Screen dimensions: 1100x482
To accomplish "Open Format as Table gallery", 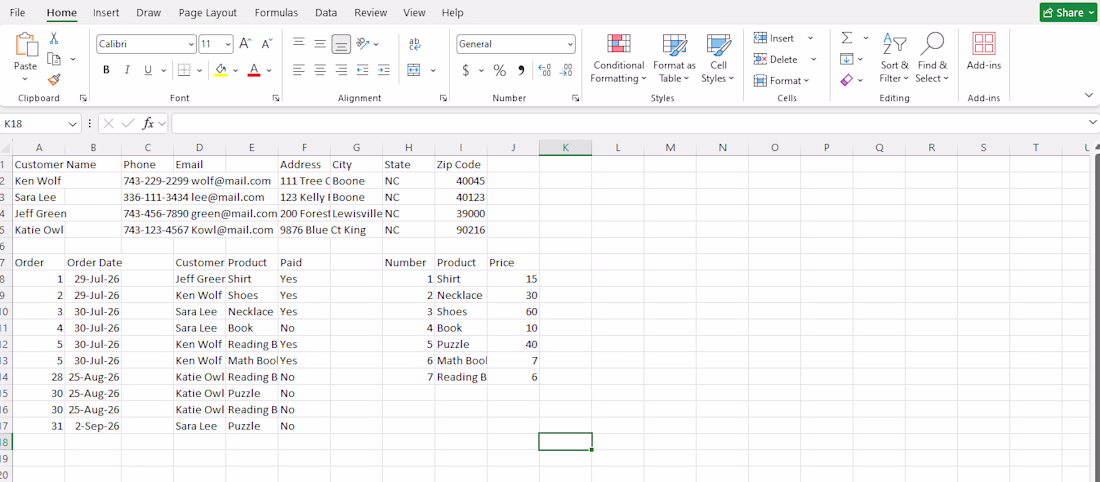I will [x=674, y=58].
